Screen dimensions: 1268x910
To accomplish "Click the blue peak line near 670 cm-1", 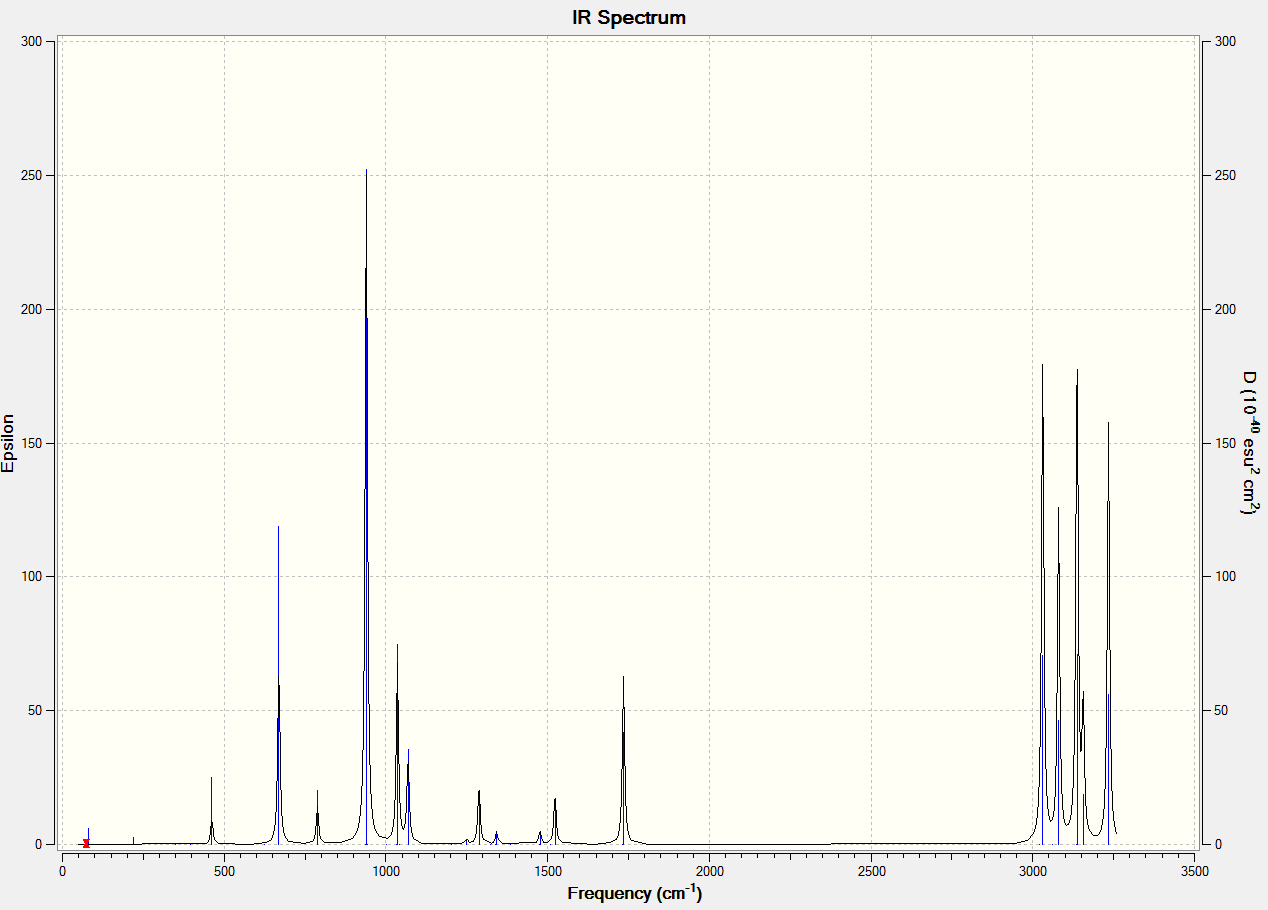I will pyautogui.click(x=278, y=685).
